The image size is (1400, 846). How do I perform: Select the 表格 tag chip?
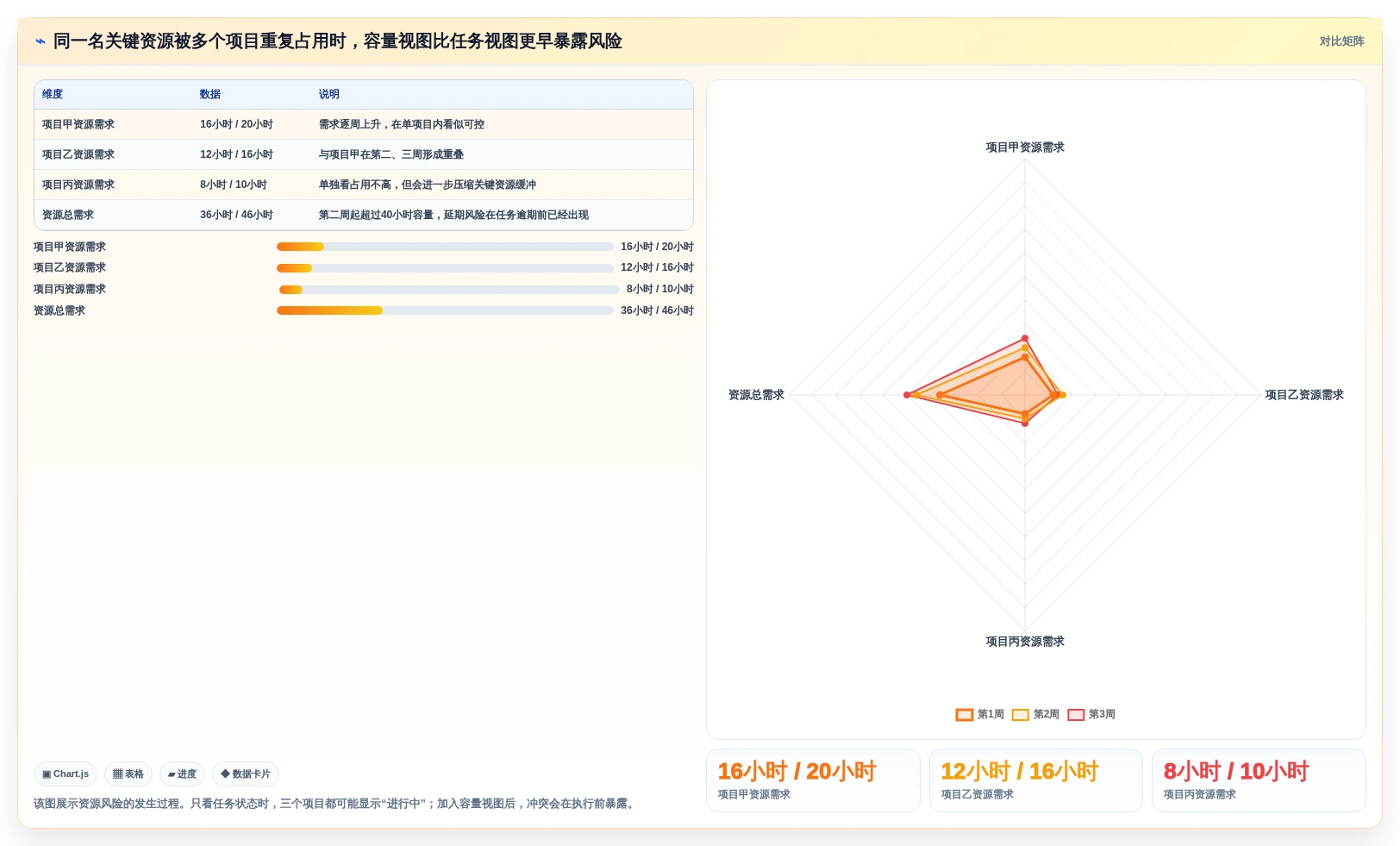click(x=128, y=774)
